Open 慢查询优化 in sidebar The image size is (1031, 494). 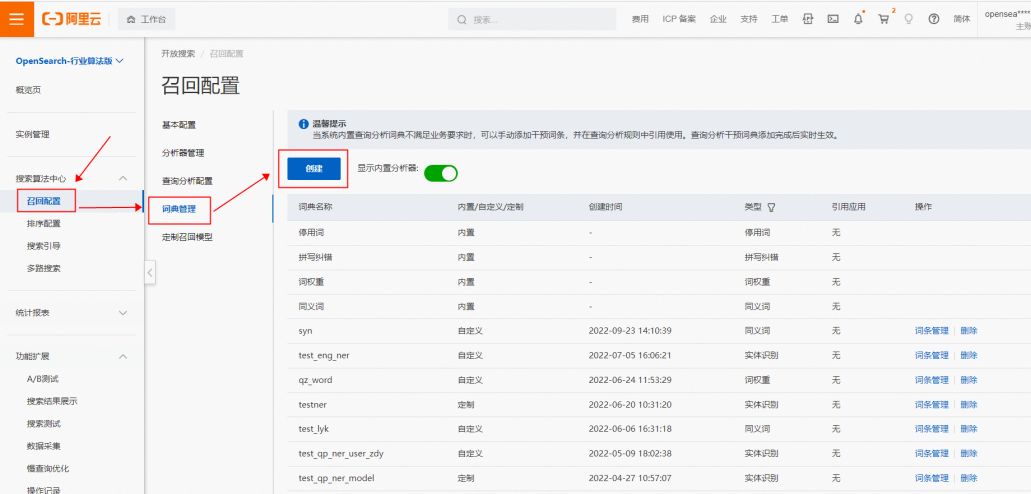click(47, 468)
